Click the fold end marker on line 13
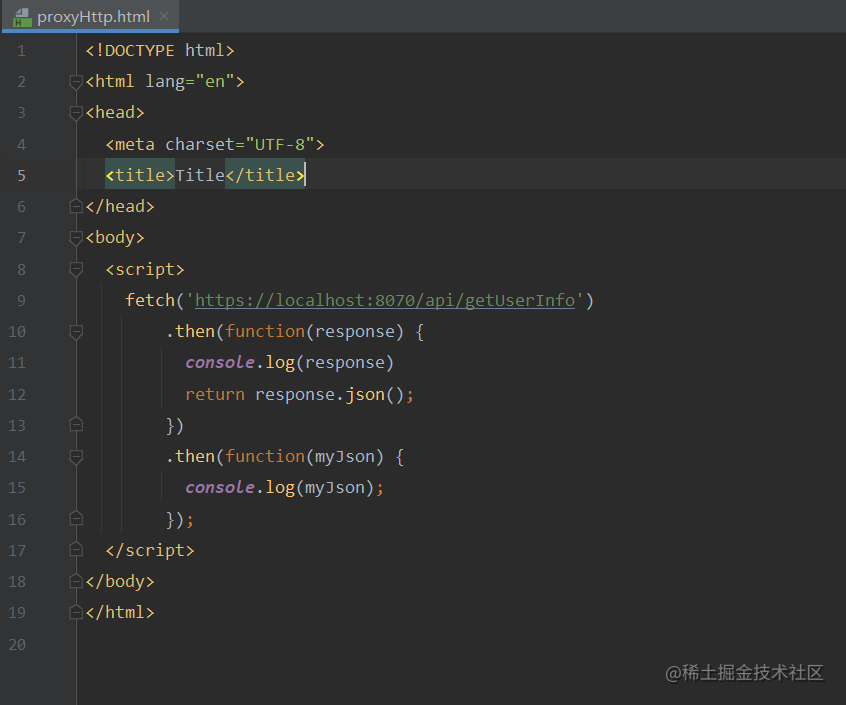This screenshot has width=846, height=705. 76,425
